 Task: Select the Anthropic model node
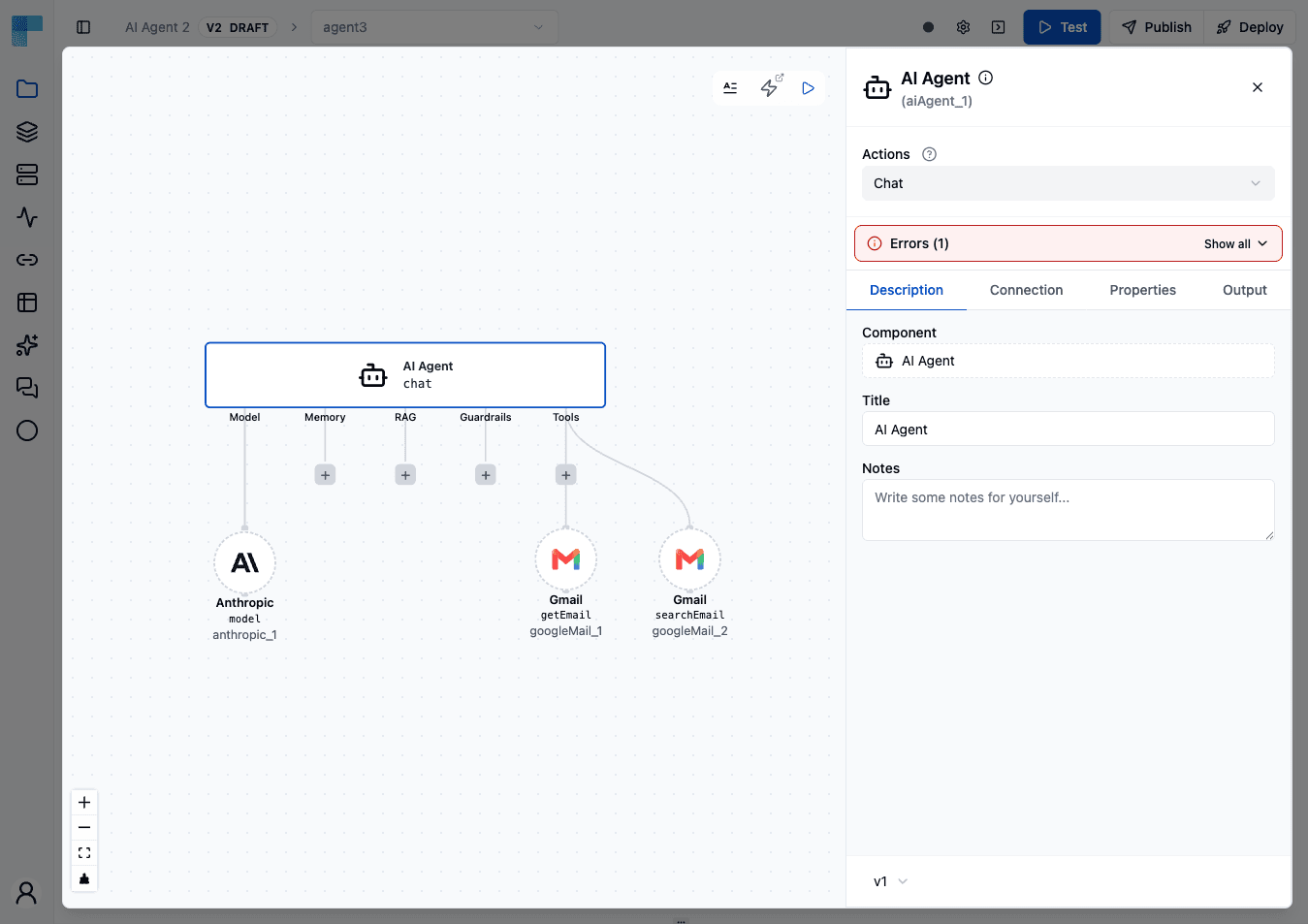point(244,563)
